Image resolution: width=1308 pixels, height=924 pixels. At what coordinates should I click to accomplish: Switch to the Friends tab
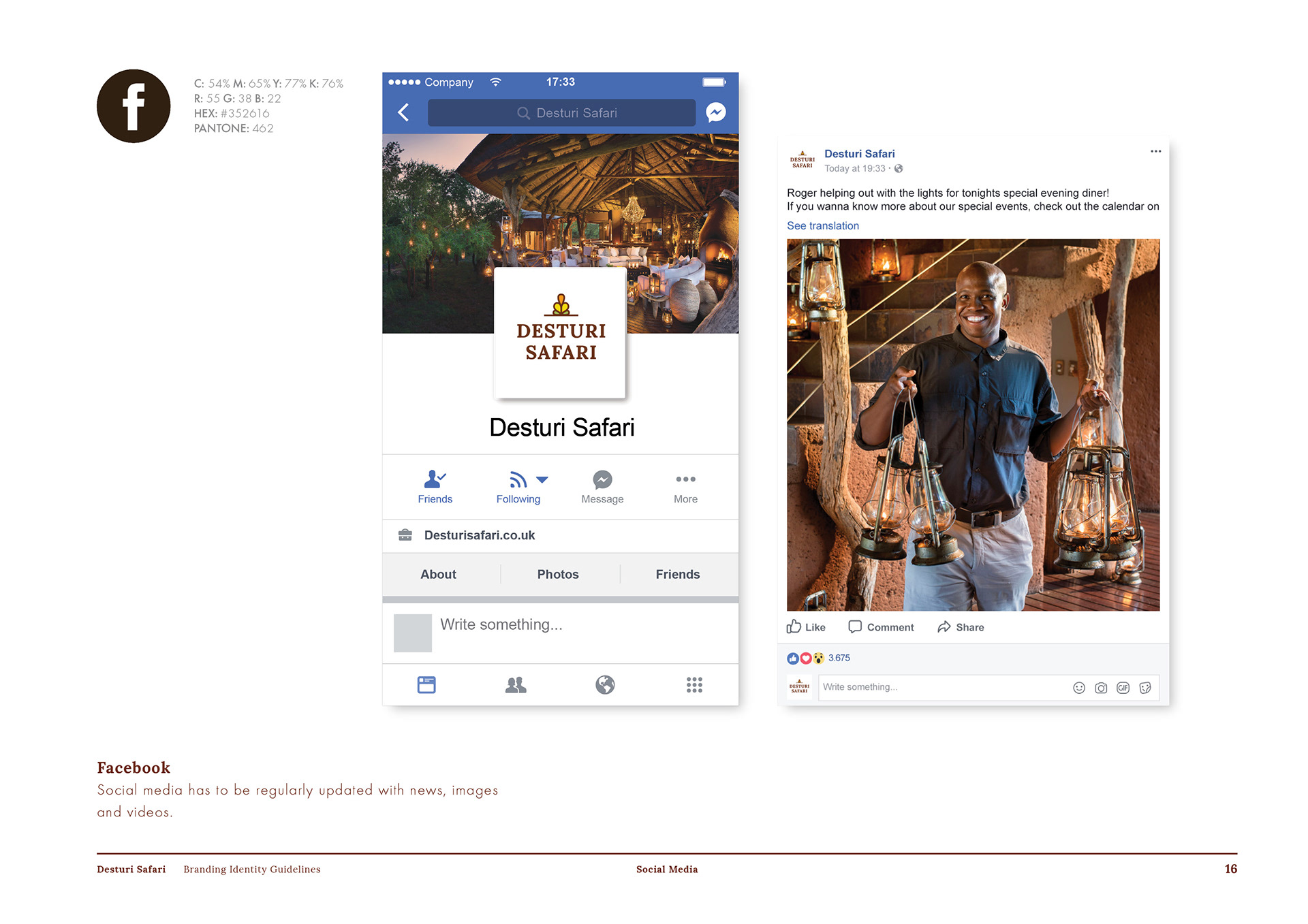click(678, 574)
